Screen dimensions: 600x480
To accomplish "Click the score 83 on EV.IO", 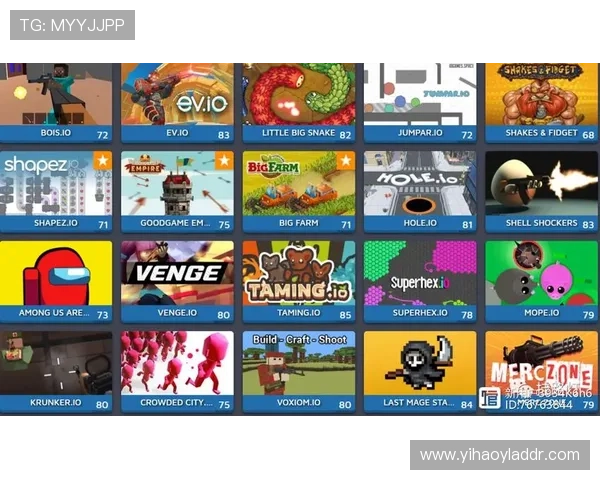I will (x=224, y=135).
